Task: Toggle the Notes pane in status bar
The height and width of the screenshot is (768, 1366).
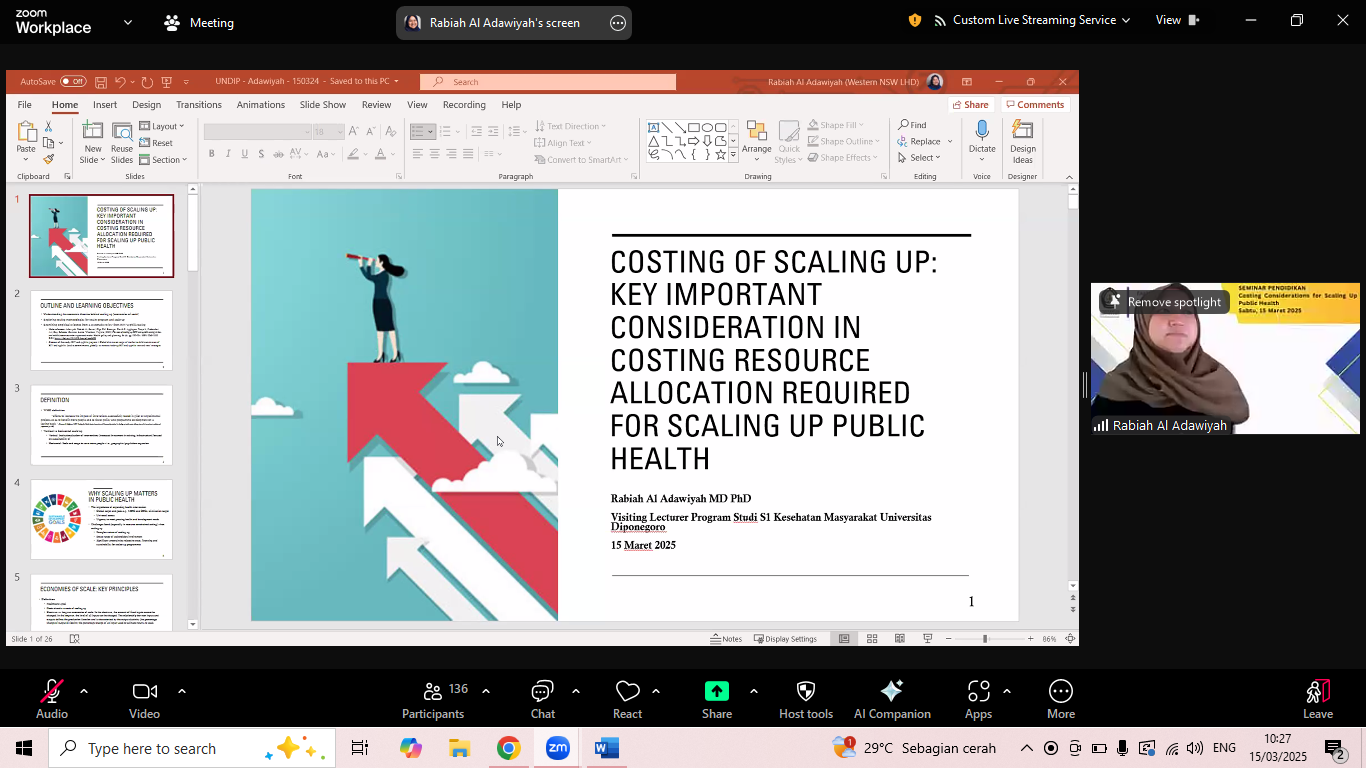Action: coord(726,639)
